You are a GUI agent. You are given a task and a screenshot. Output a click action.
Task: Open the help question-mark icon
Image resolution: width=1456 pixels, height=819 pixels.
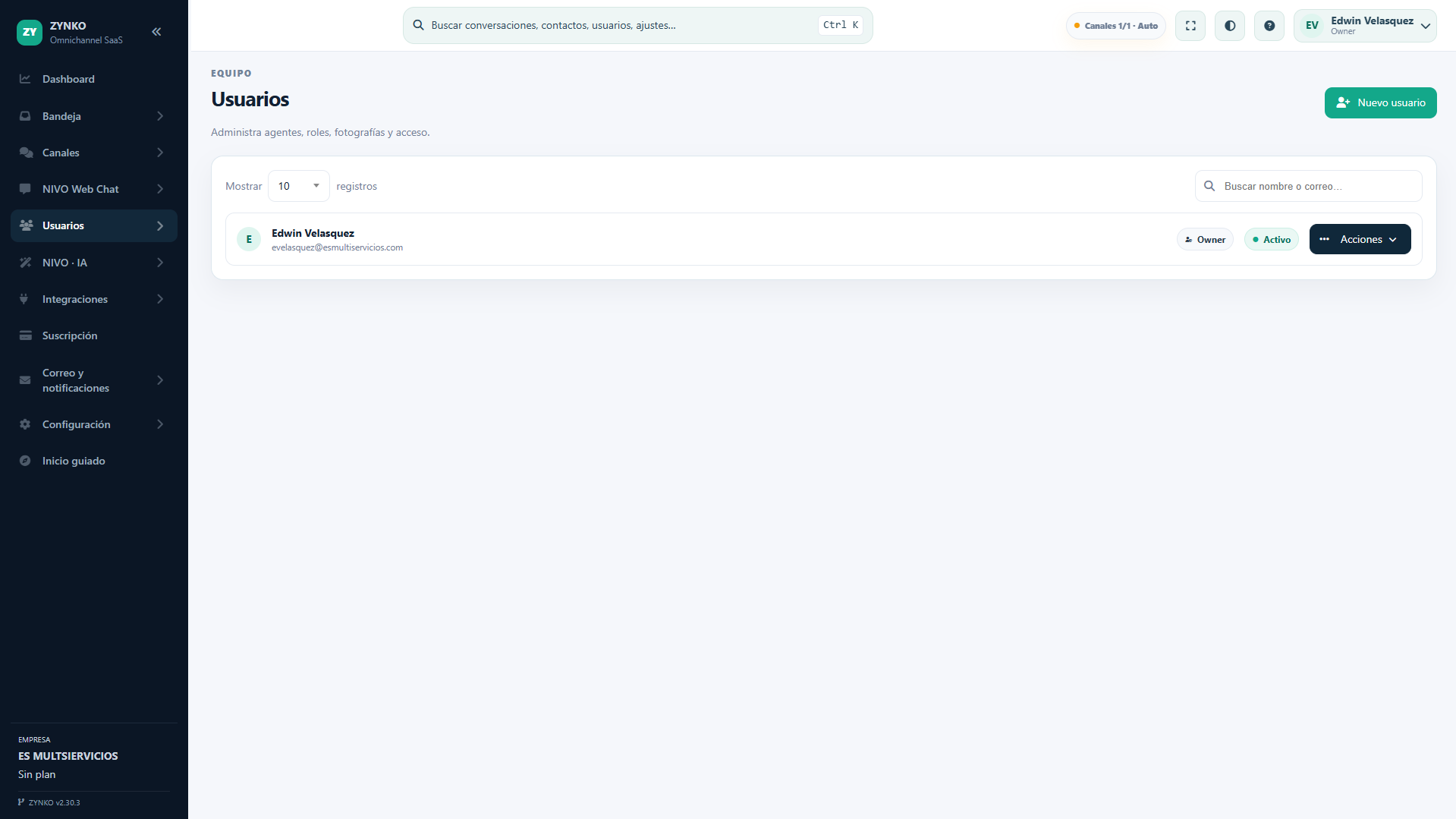[x=1269, y=26]
